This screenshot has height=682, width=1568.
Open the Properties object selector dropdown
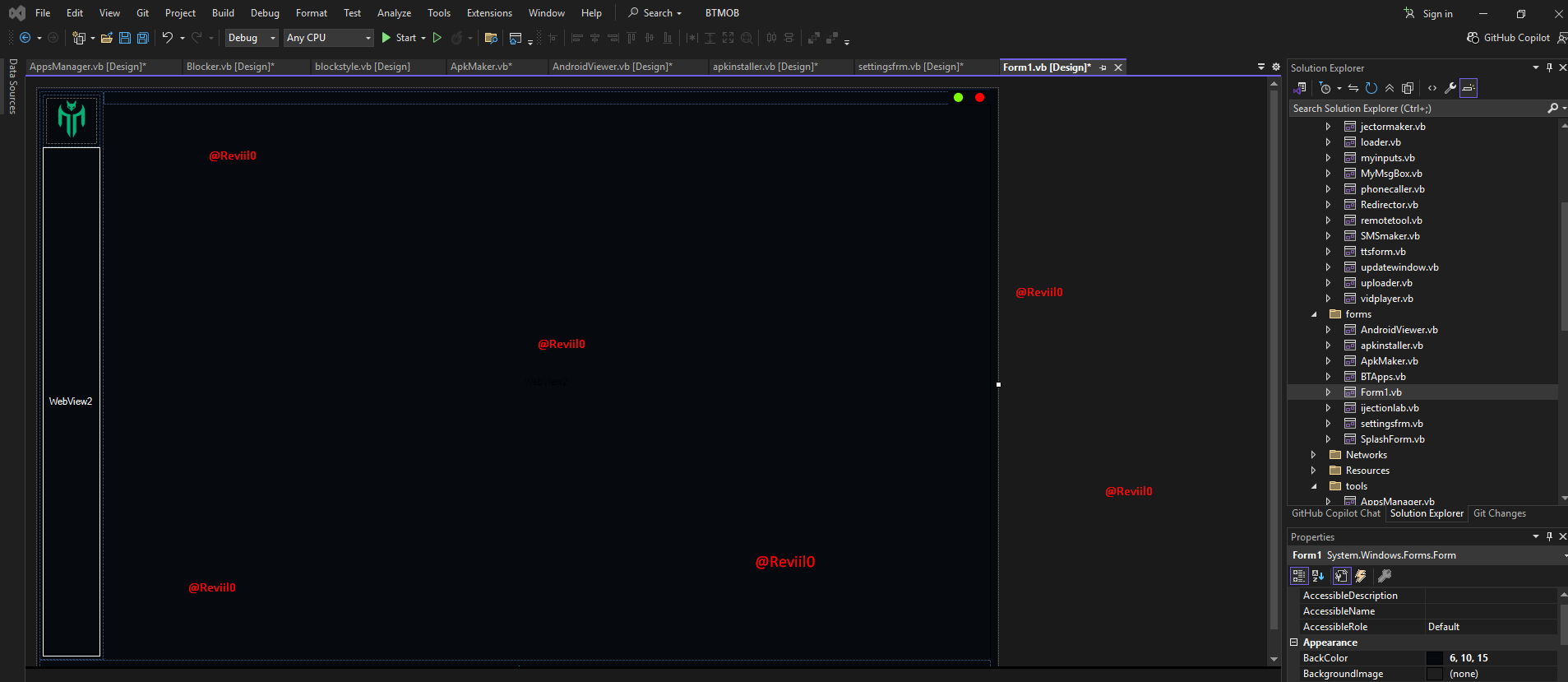(1564, 555)
